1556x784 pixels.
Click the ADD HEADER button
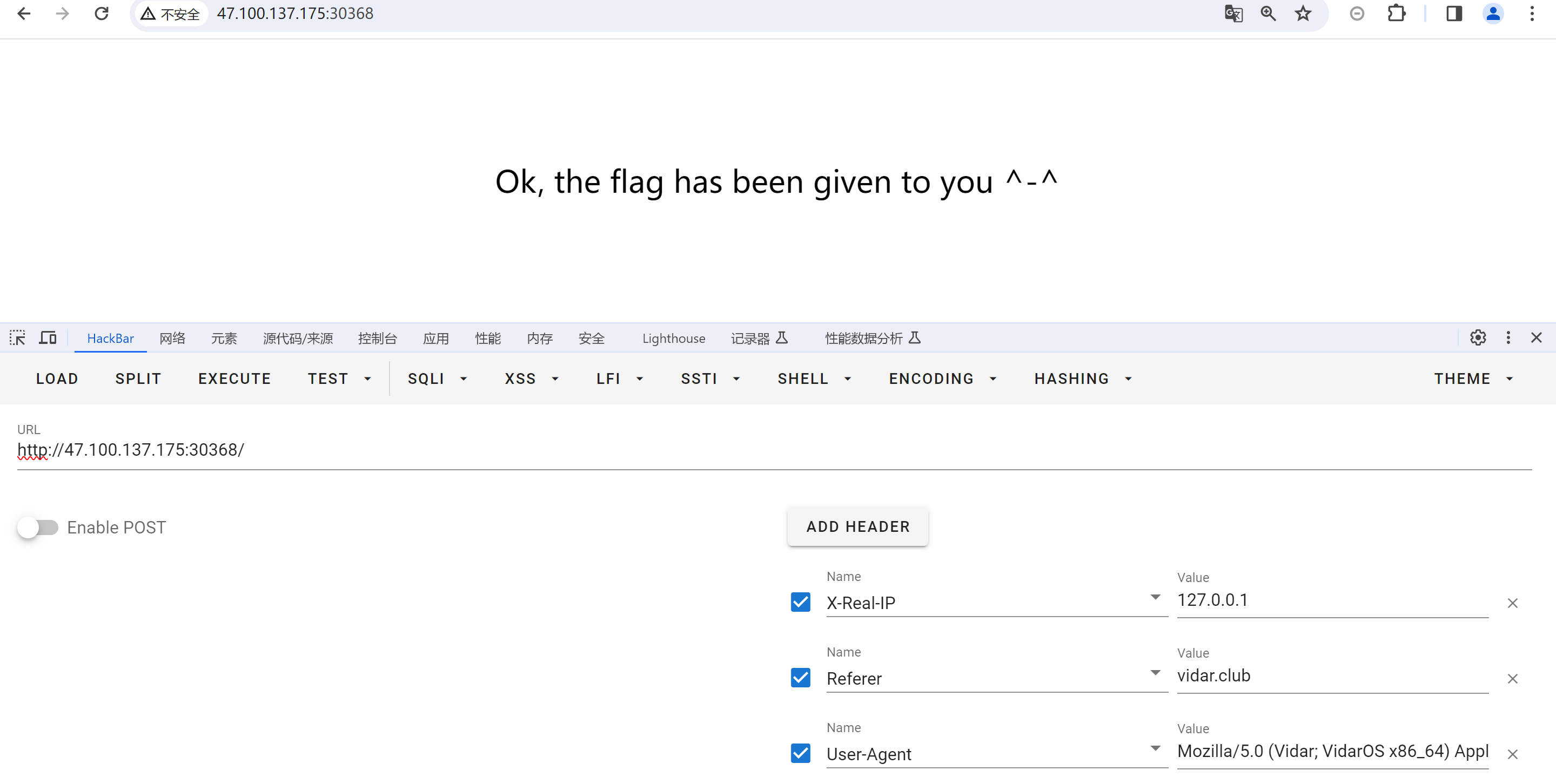click(x=857, y=526)
